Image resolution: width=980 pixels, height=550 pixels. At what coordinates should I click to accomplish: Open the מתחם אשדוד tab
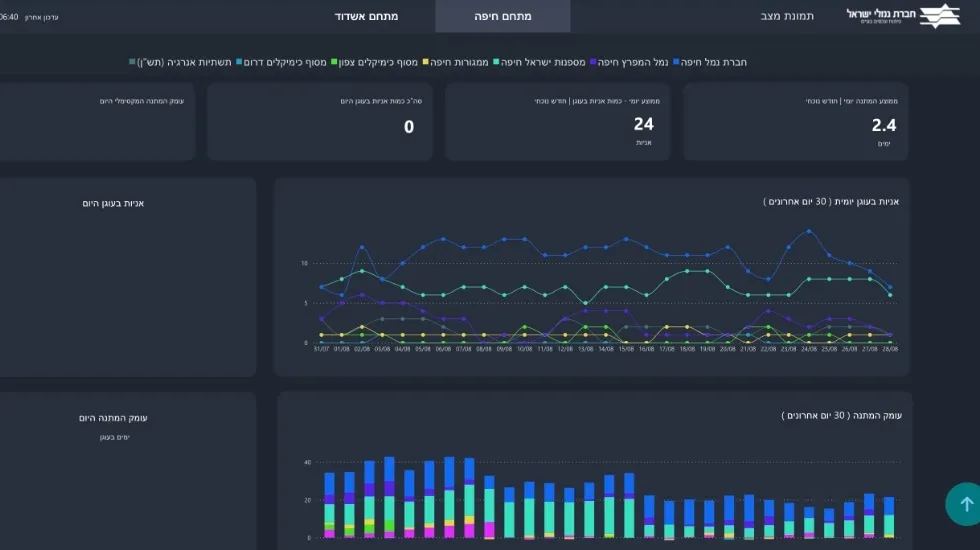click(366, 16)
